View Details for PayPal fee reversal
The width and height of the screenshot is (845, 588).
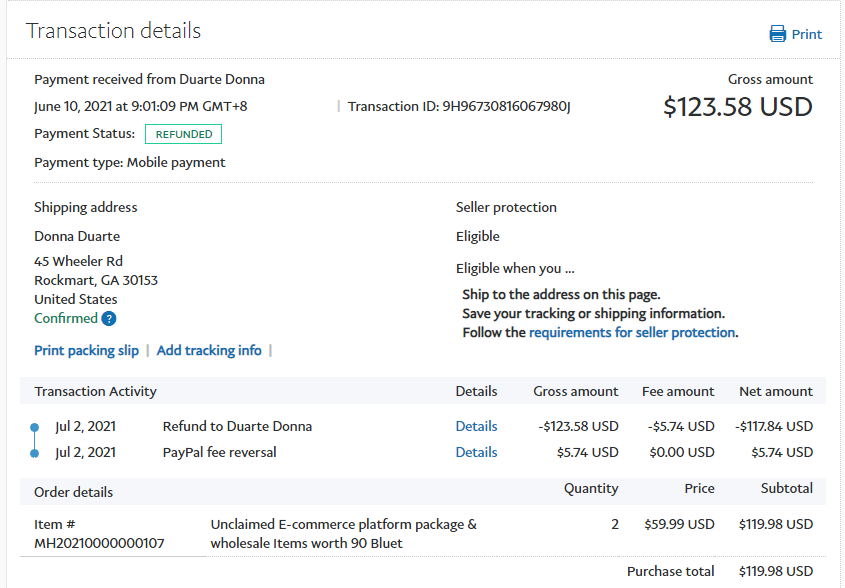point(476,452)
